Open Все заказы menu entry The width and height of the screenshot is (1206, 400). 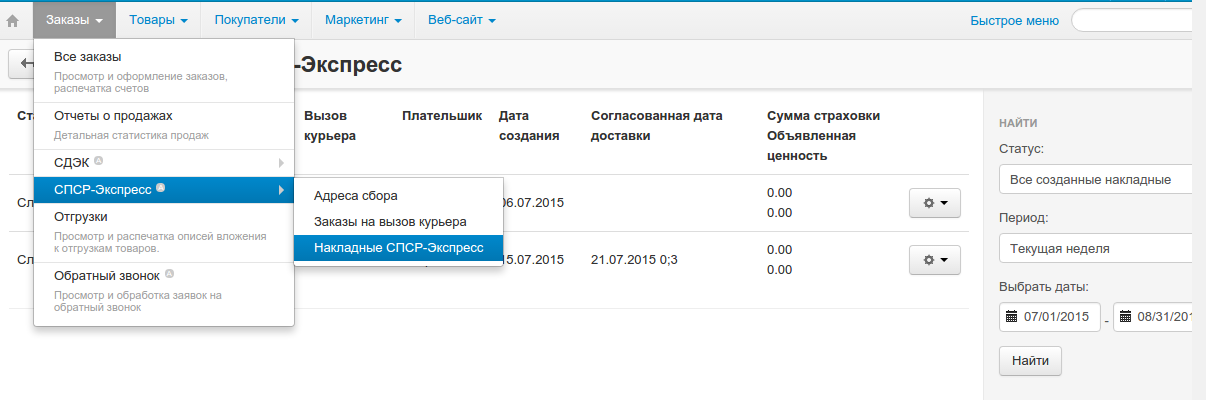[x=88, y=57]
